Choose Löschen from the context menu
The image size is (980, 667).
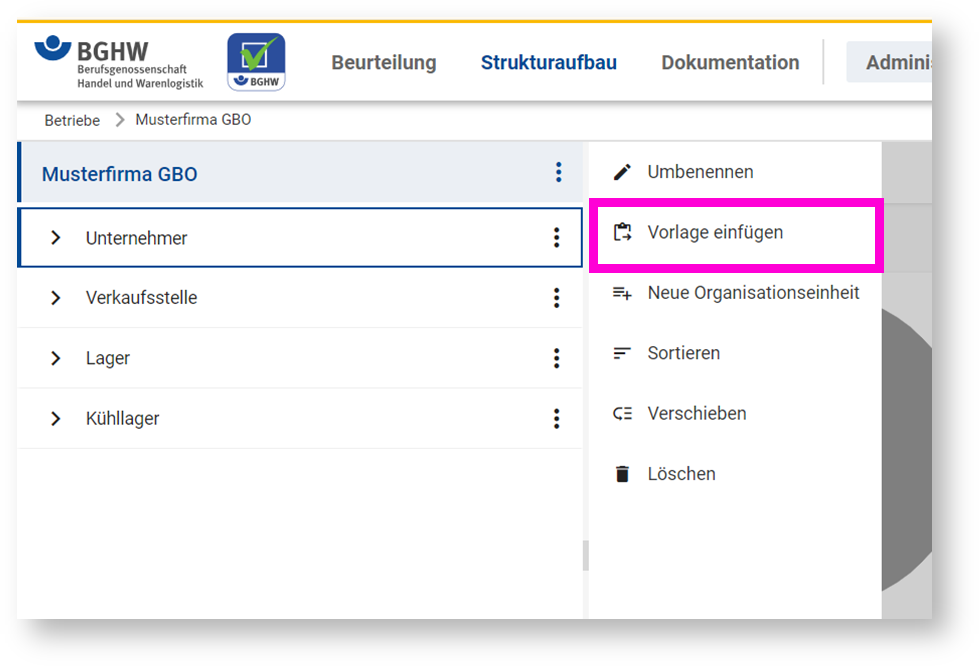(x=681, y=474)
